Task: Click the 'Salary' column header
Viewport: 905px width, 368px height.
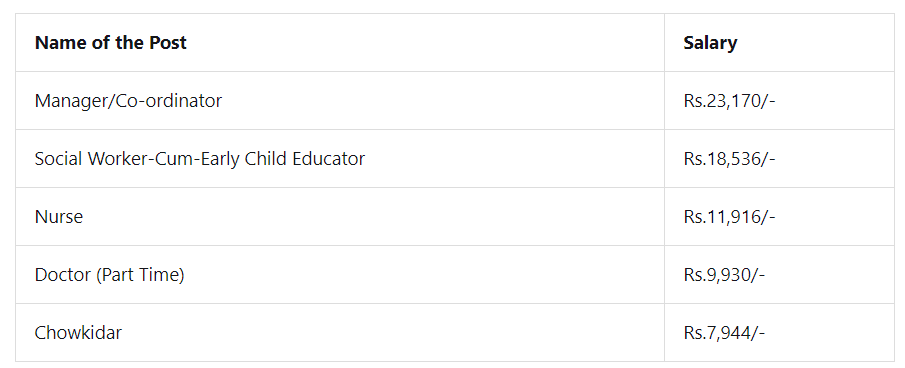Action: click(710, 43)
